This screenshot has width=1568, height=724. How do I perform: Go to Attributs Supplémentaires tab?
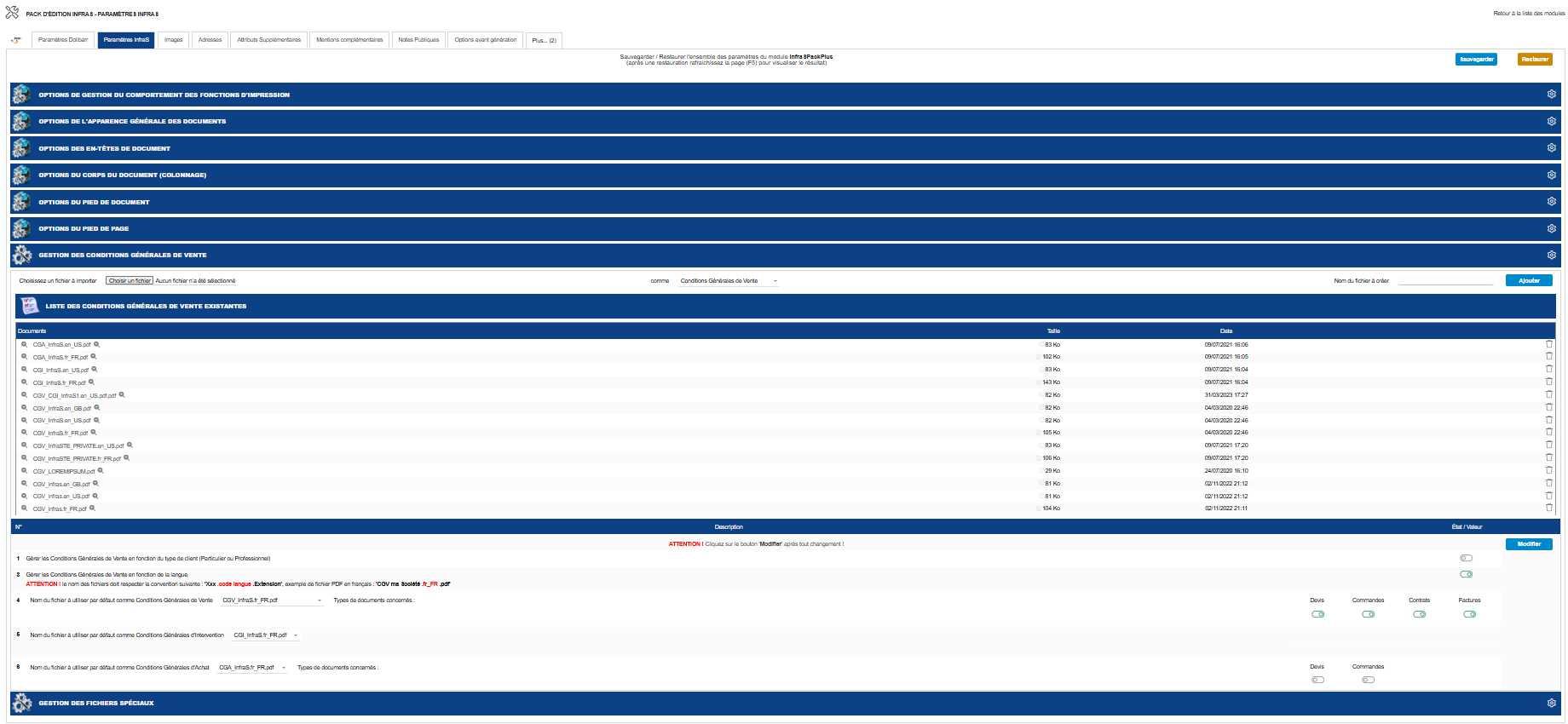(x=269, y=40)
